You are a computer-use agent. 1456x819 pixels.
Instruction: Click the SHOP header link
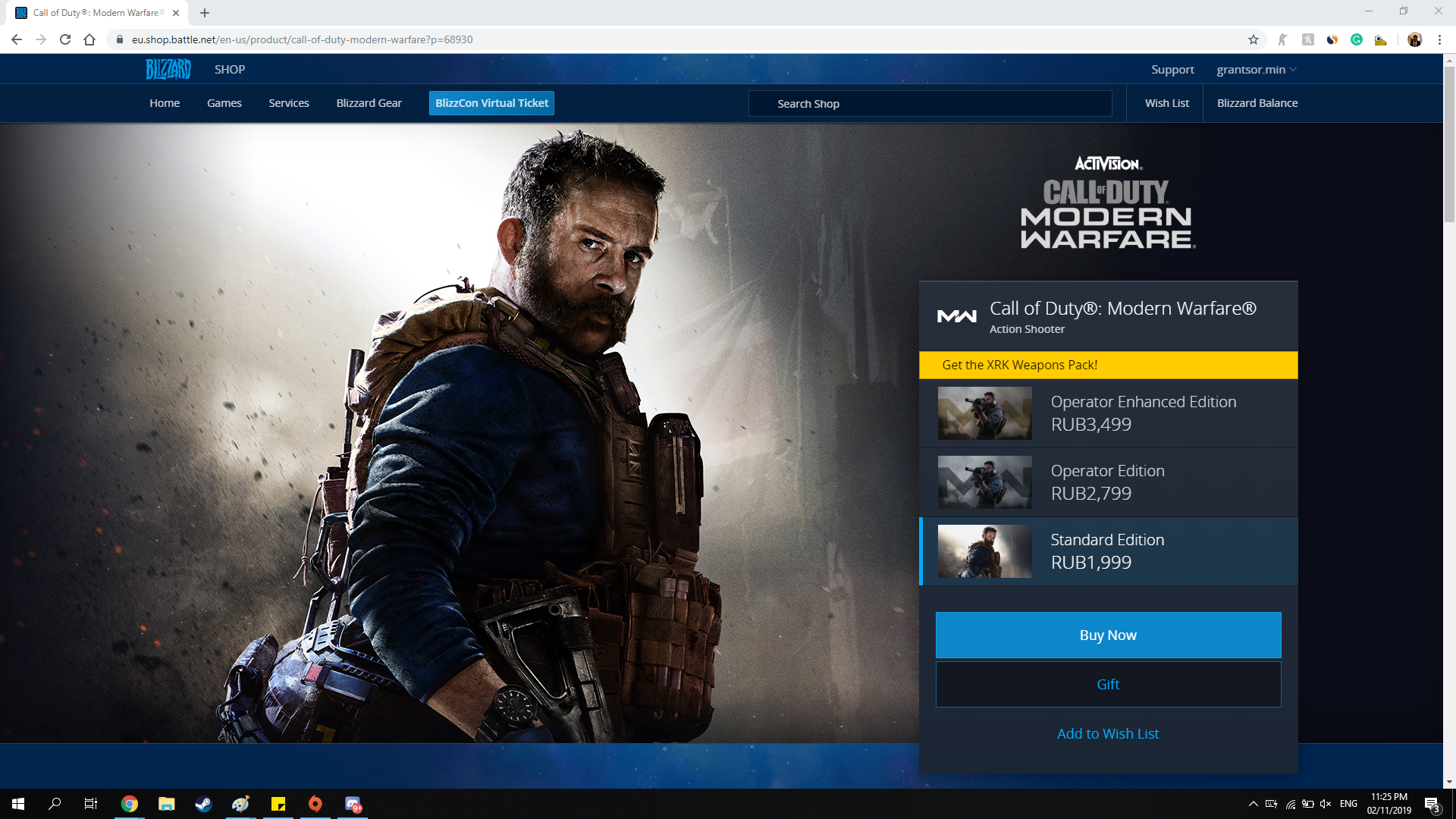(230, 69)
